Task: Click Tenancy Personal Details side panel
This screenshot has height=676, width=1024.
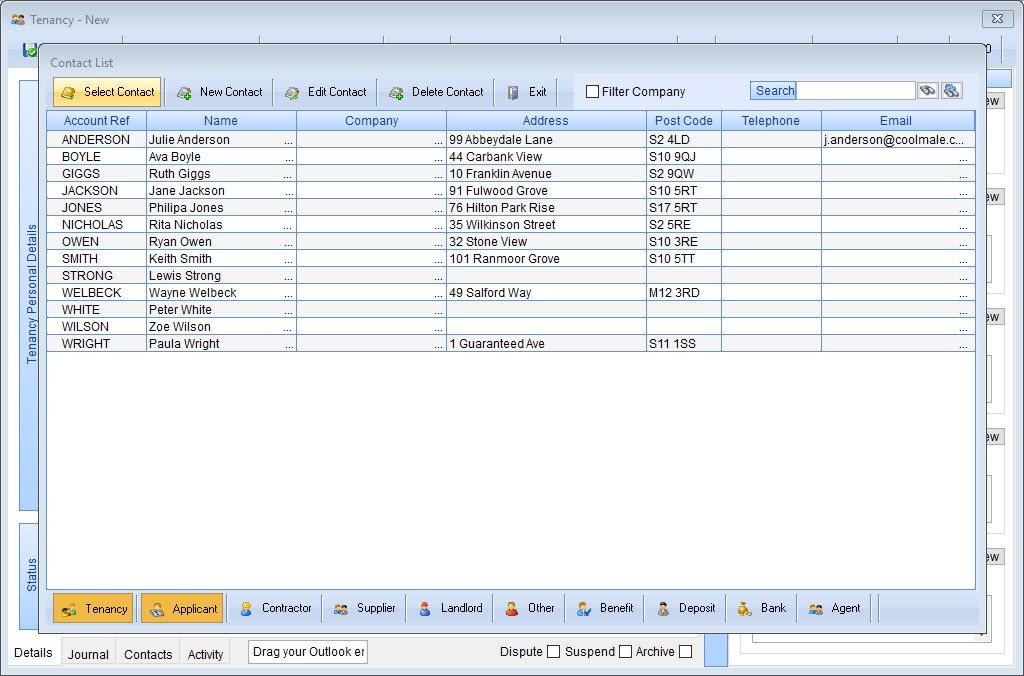Action: (29, 295)
